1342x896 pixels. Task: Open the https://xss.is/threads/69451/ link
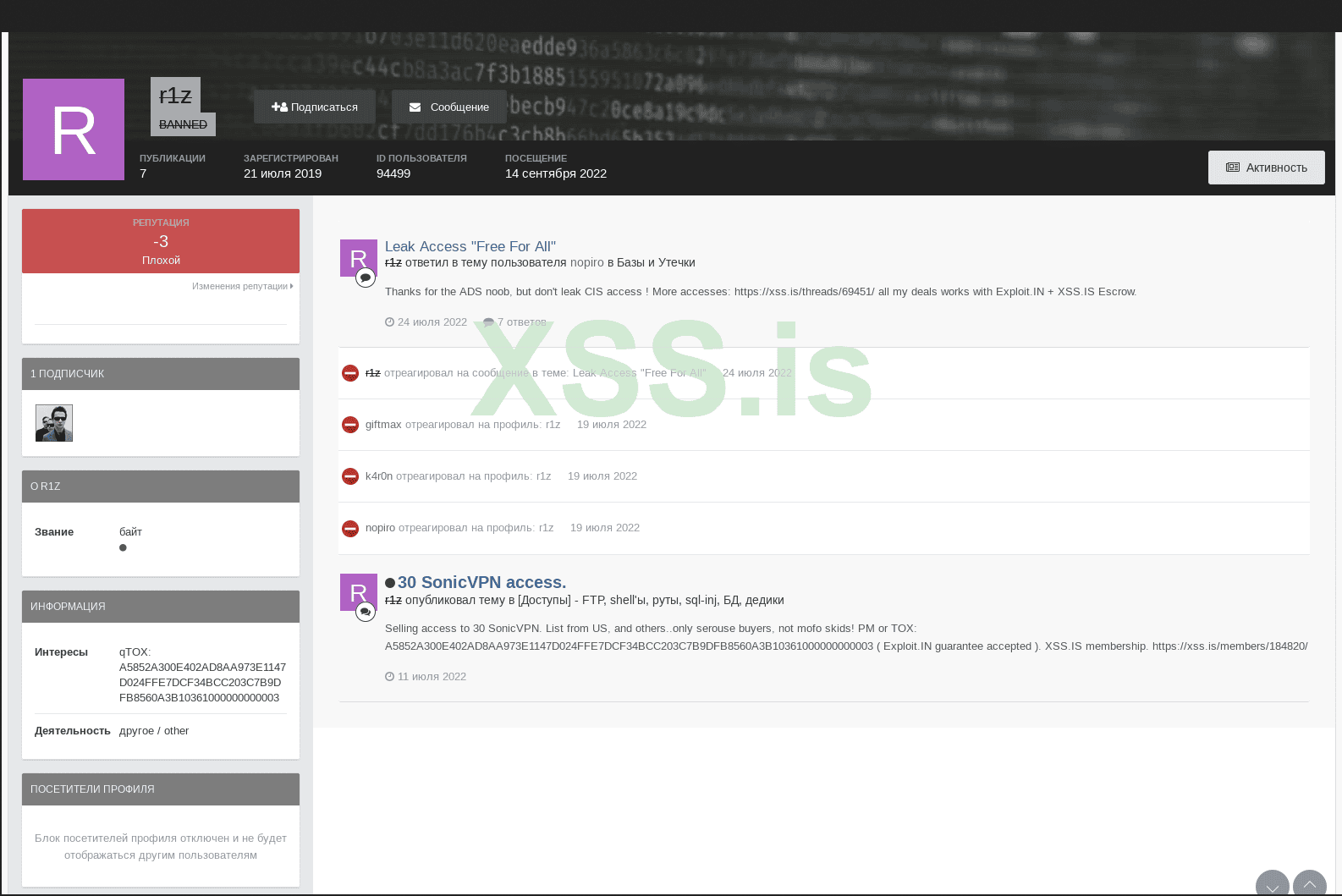805,291
